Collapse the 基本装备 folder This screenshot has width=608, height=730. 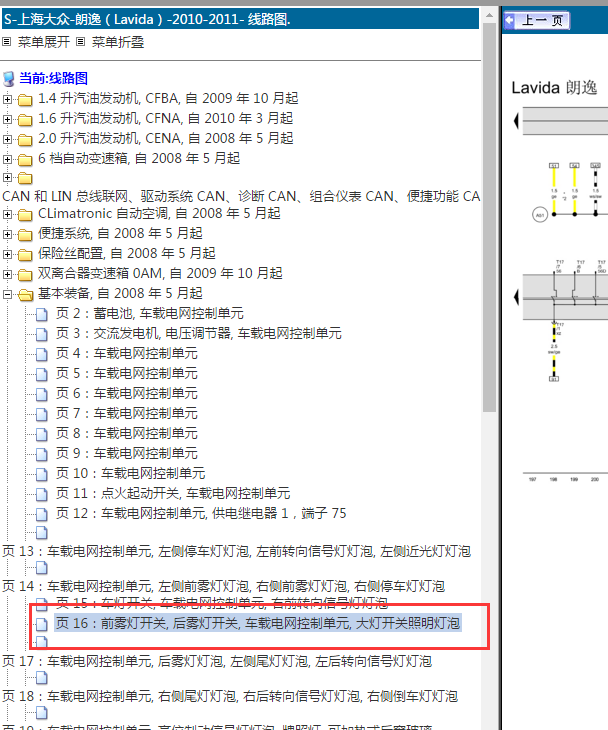tap(7, 294)
